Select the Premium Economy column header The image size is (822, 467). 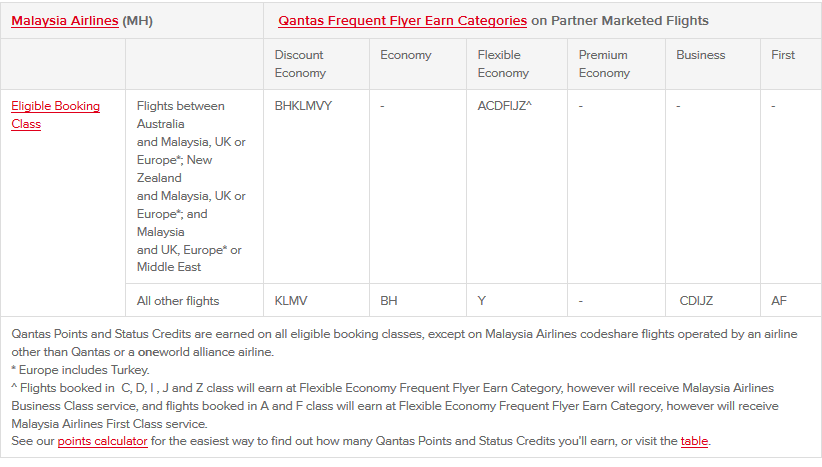click(x=604, y=64)
